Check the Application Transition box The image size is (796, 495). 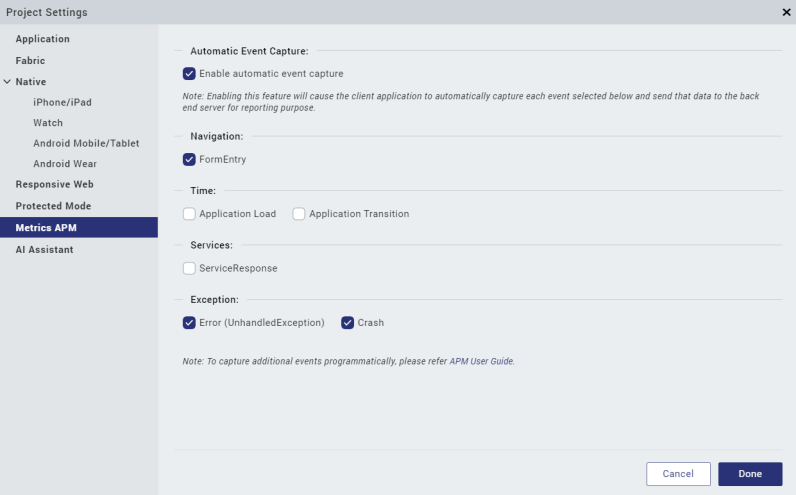298,214
